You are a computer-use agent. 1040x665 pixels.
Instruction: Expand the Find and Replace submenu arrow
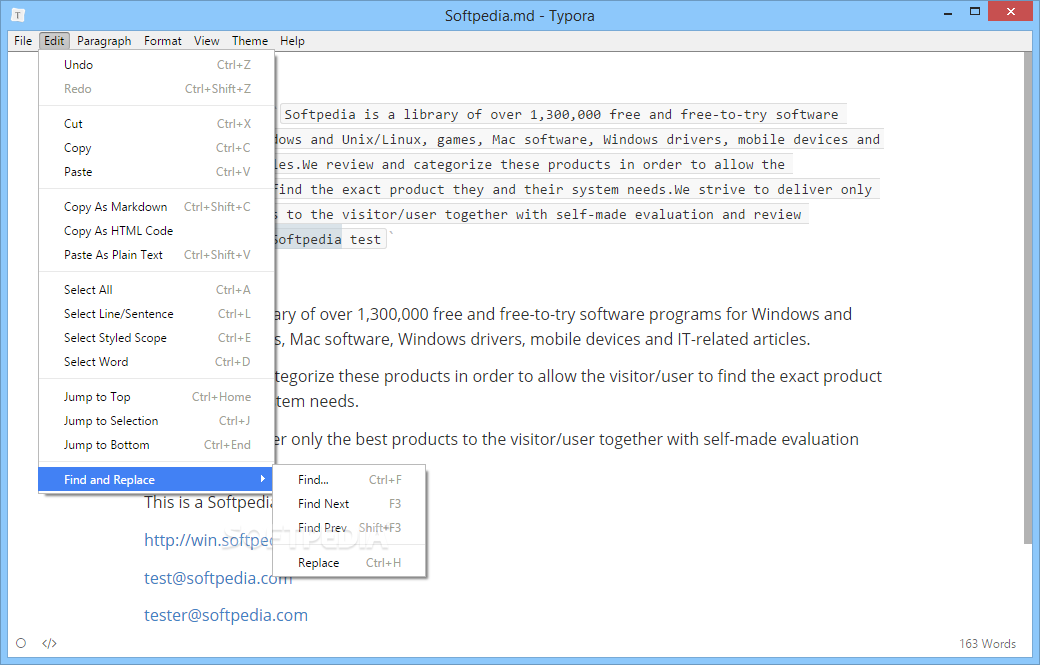[x=263, y=479]
